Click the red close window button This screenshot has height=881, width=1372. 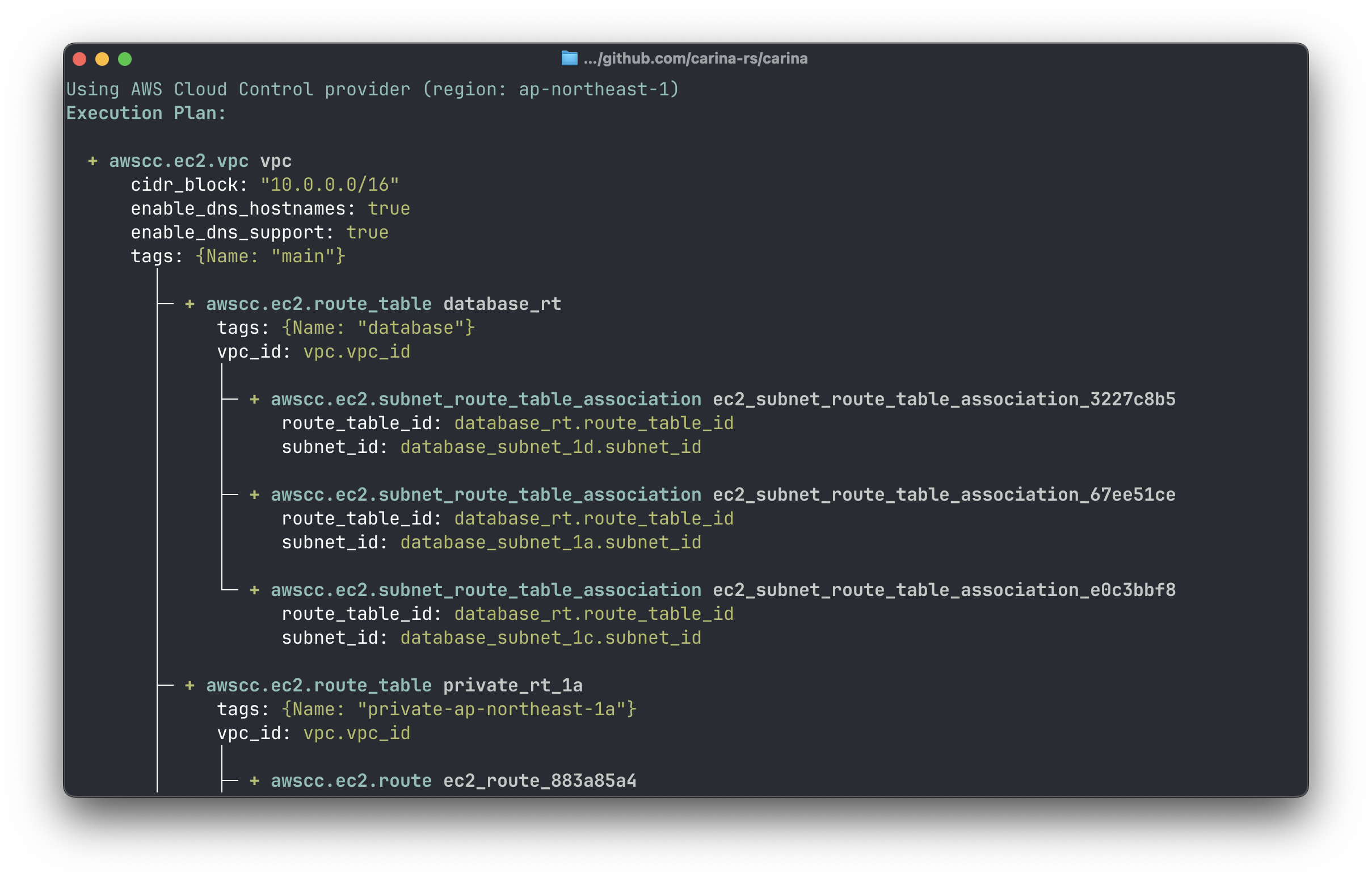coord(79,59)
